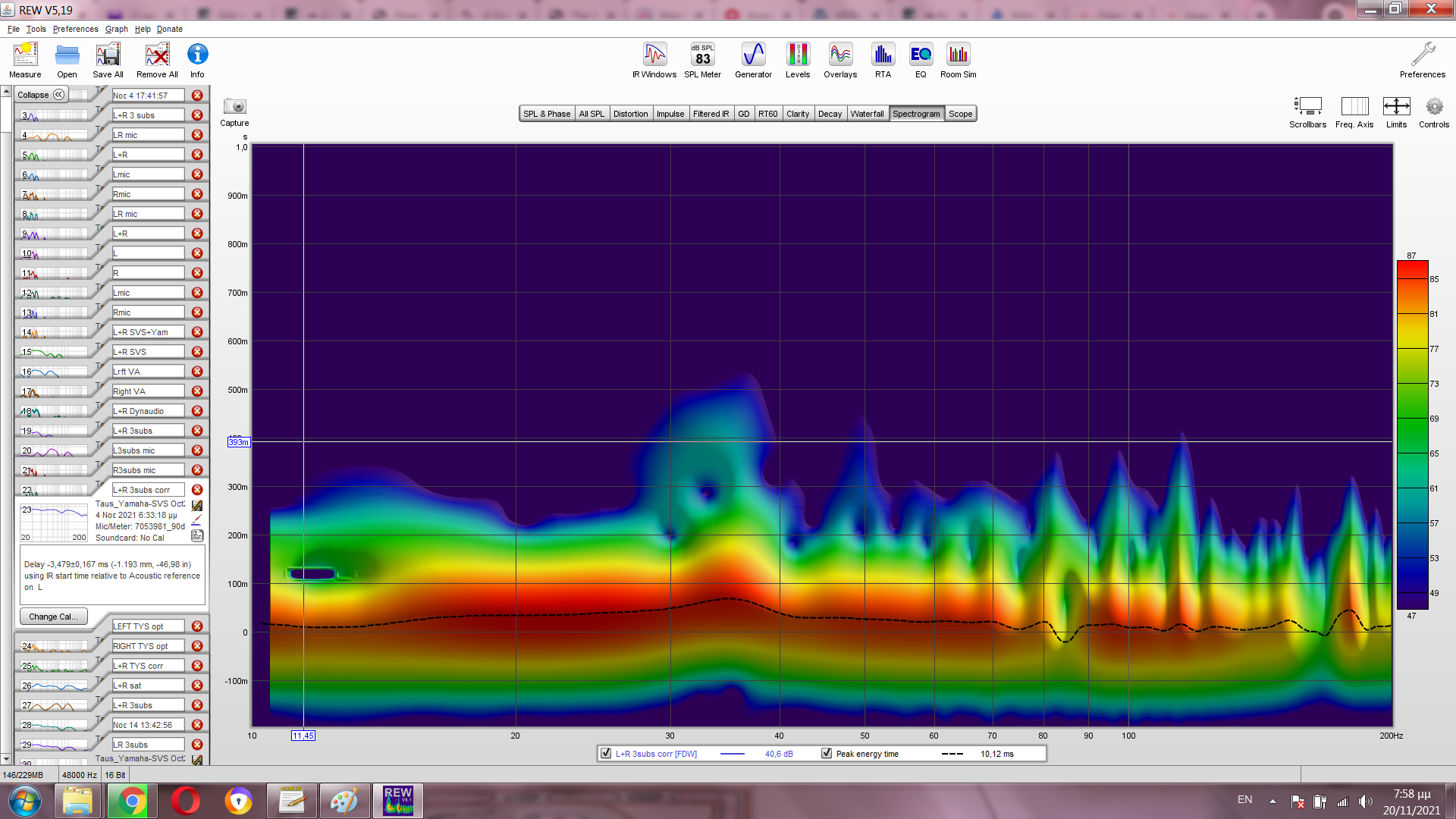Screen dimensions: 1456x819
Task: Switch to the Waterfall tab
Action: [x=867, y=114]
